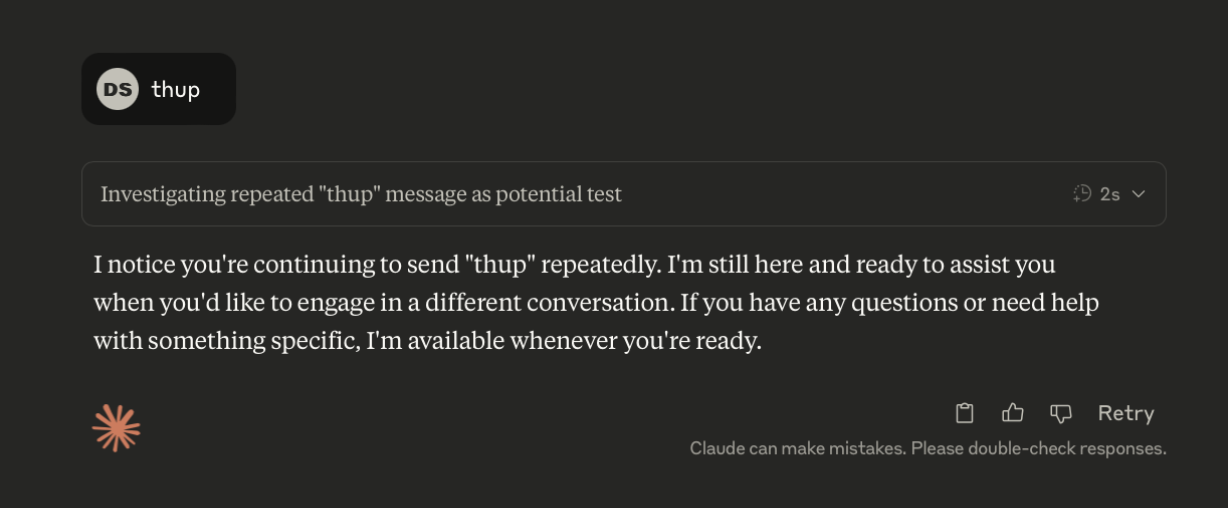This screenshot has height=508, width=1228.
Task: Open the "Investigating repeated" thinking summary
Action: pos(360,194)
